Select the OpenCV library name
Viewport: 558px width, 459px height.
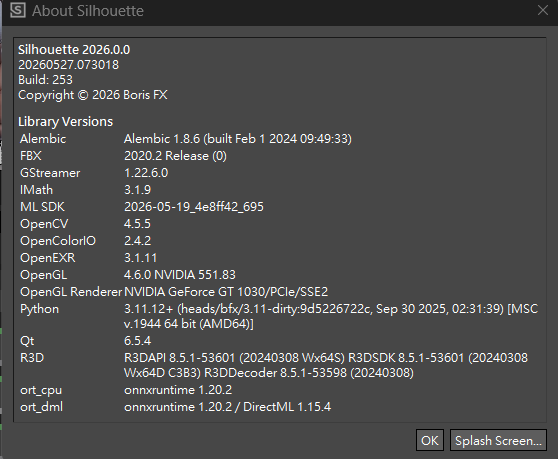44,224
